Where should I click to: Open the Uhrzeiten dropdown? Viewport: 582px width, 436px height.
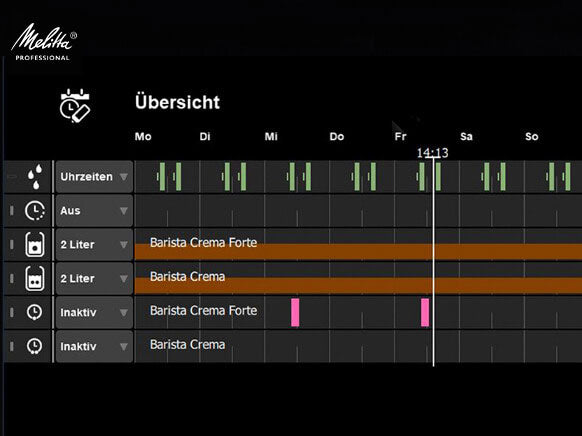[94, 177]
